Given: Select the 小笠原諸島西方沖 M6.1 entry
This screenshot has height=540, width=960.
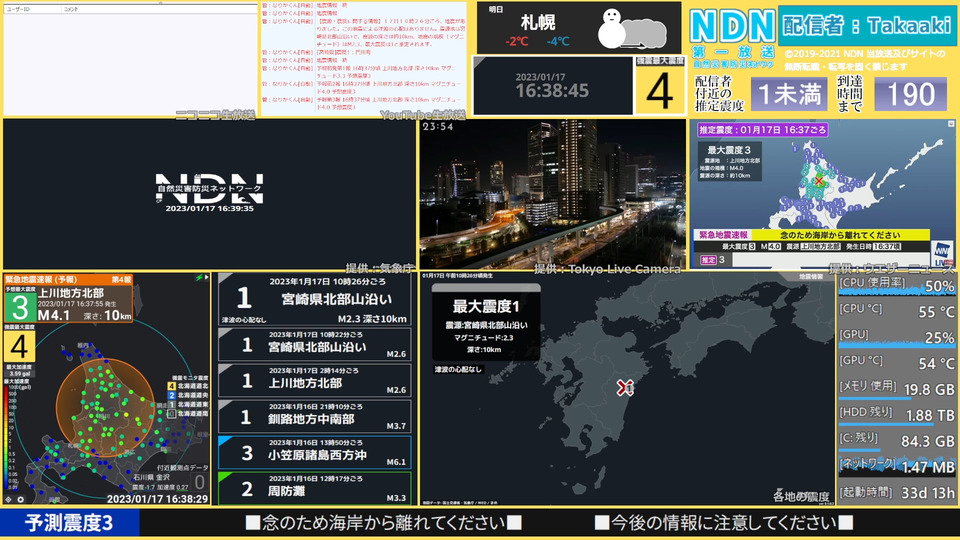Looking at the screenshot, I should click(315, 452).
